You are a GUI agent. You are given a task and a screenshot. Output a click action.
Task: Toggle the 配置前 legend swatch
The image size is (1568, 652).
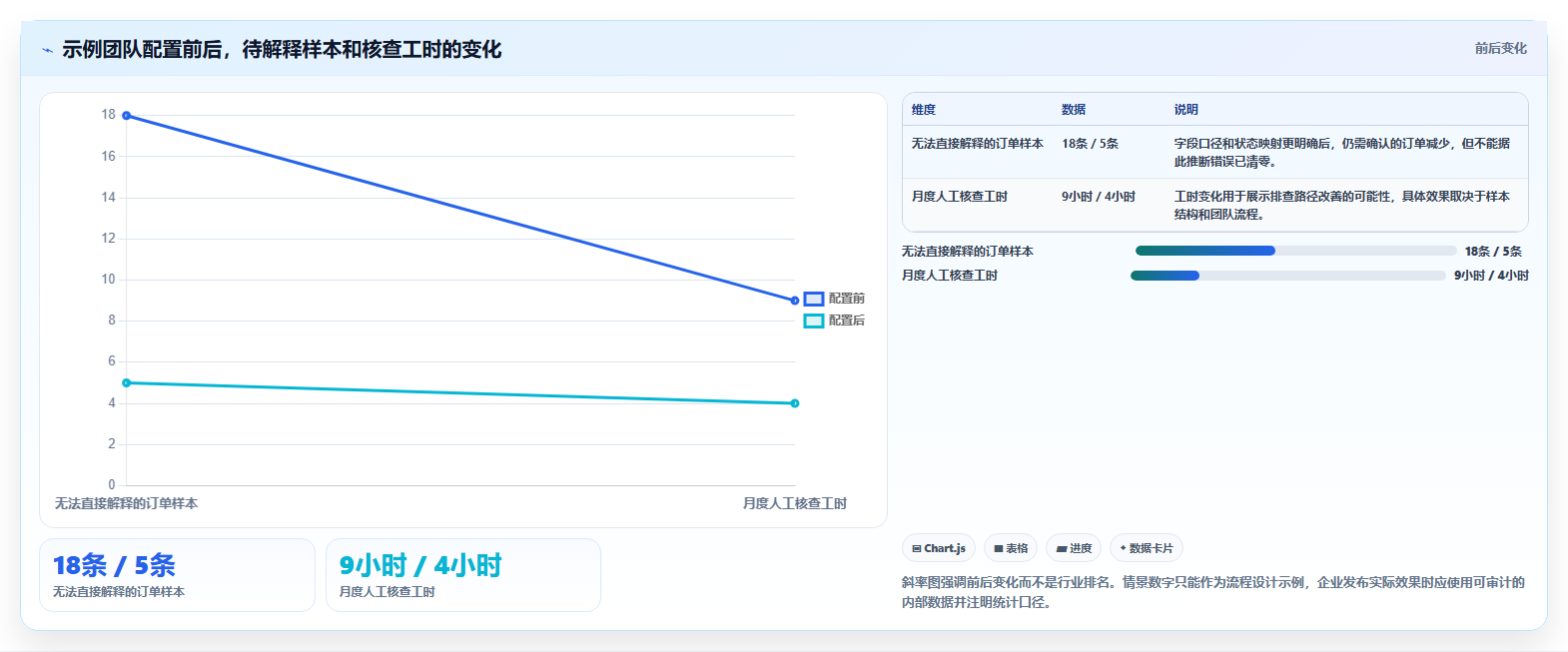coord(814,299)
